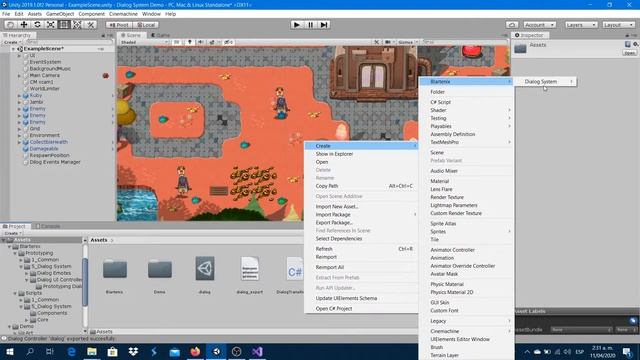
Task: Open the Windows Start menu
Action: click(9, 351)
